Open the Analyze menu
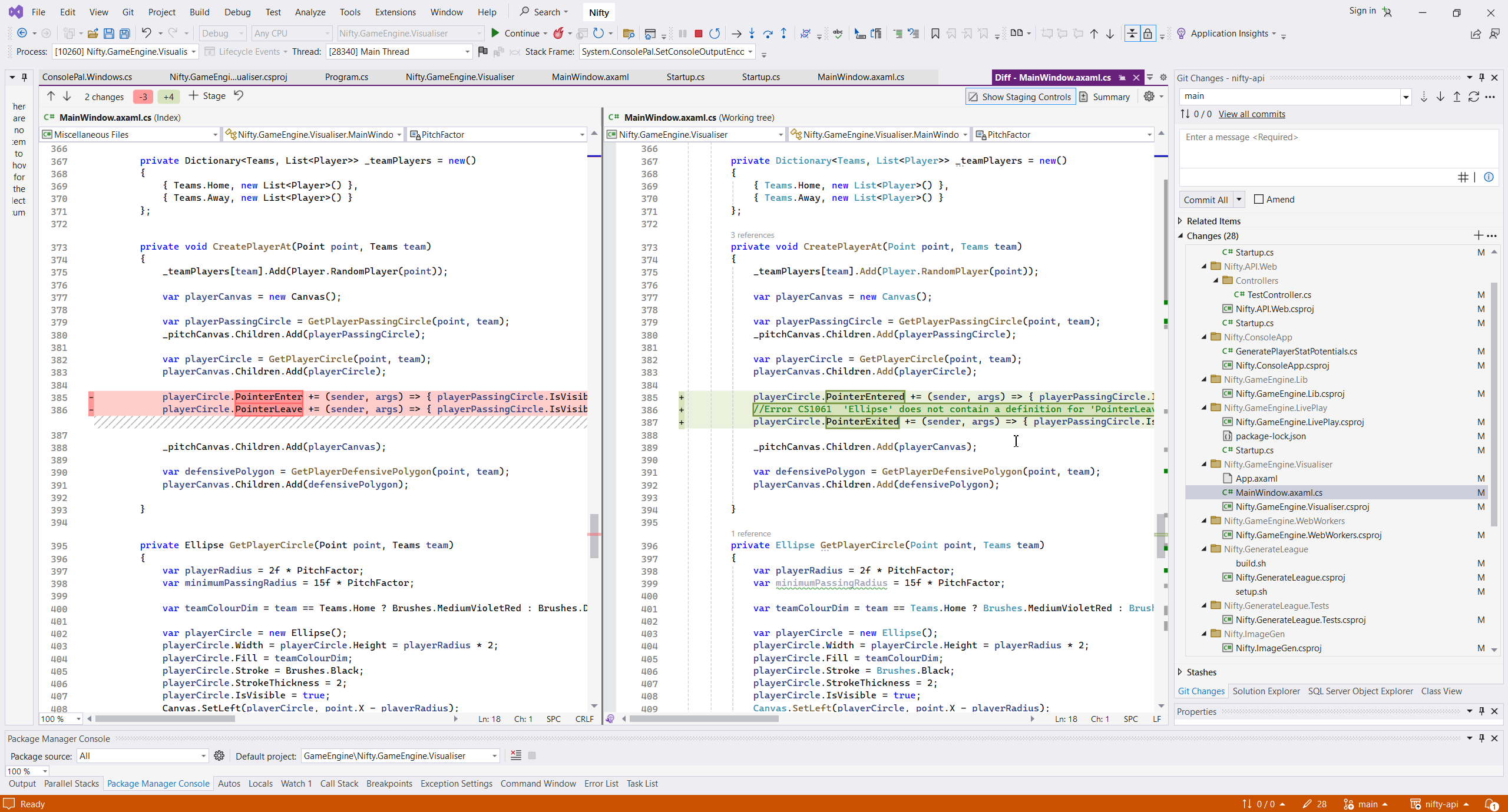Image resolution: width=1508 pixels, height=812 pixels. [310, 12]
